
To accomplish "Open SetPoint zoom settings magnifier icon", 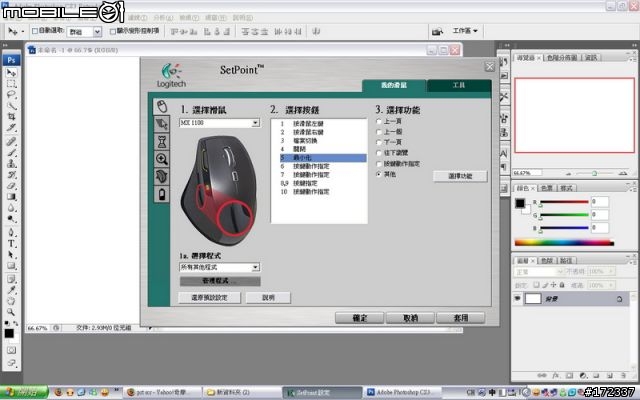I will pyautogui.click(x=162, y=159).
